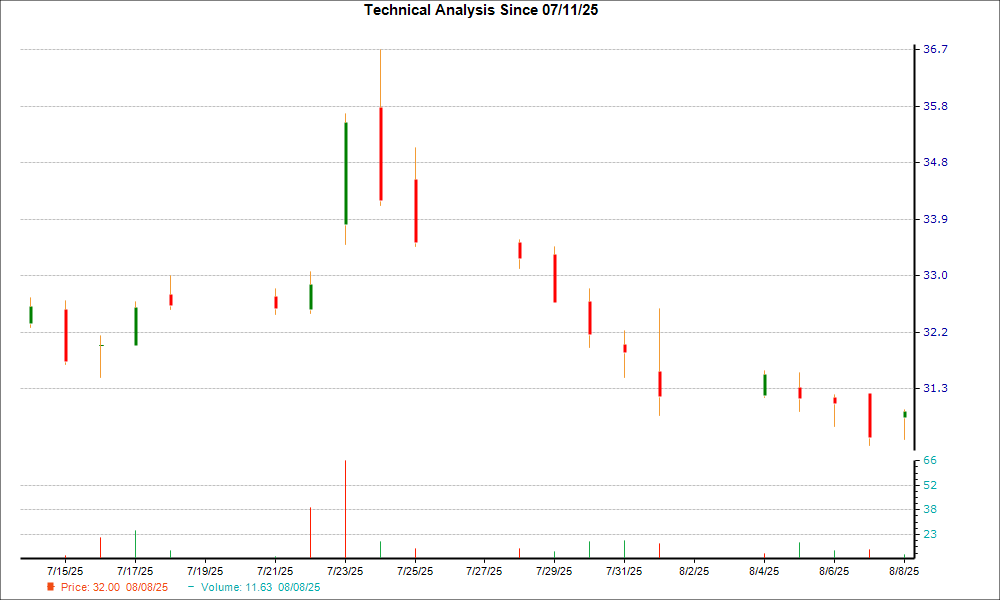
Task: Click the 7/19/25 date label
Action: click(205, 571)
